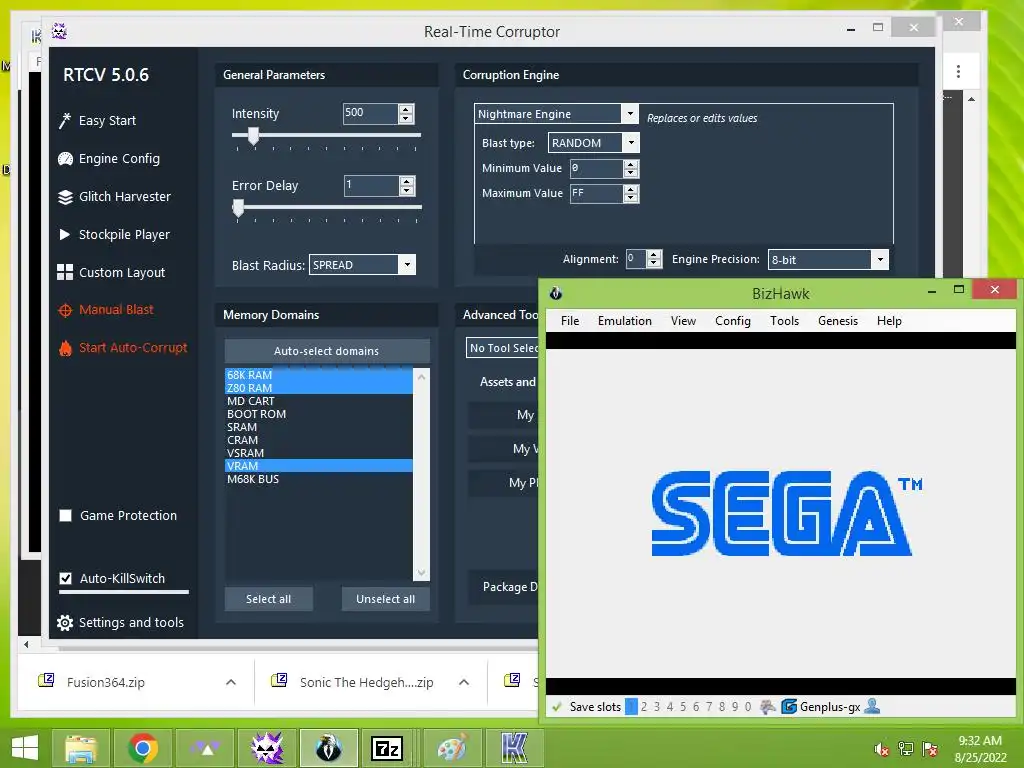
Task: Open BizHawk File menu
Action: coord(569,321)
